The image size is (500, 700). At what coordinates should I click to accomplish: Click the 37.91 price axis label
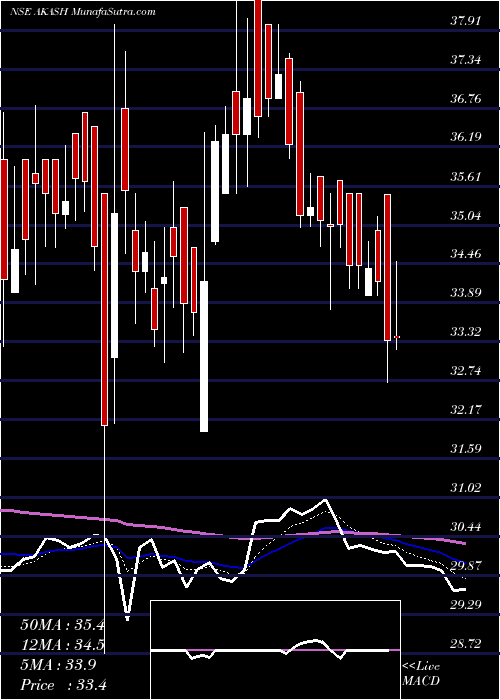pyautogui.click(x=466, y=21)
